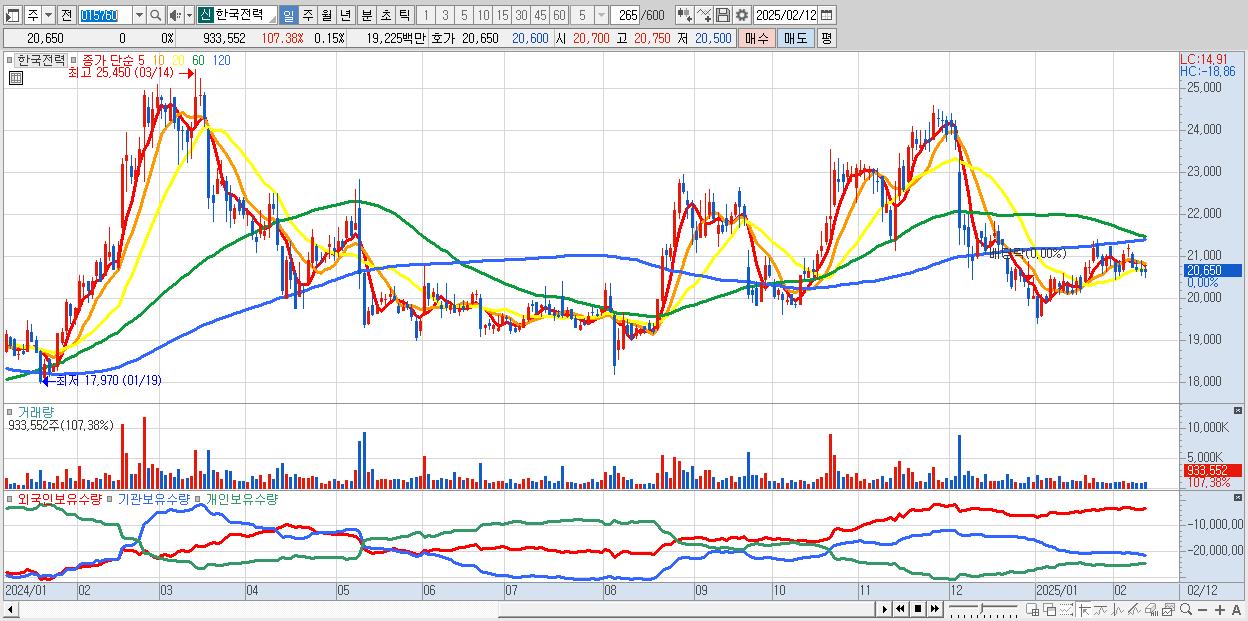Choose interval 15 button
Viewport: 1248px width, 621px height.
point(502,15)
